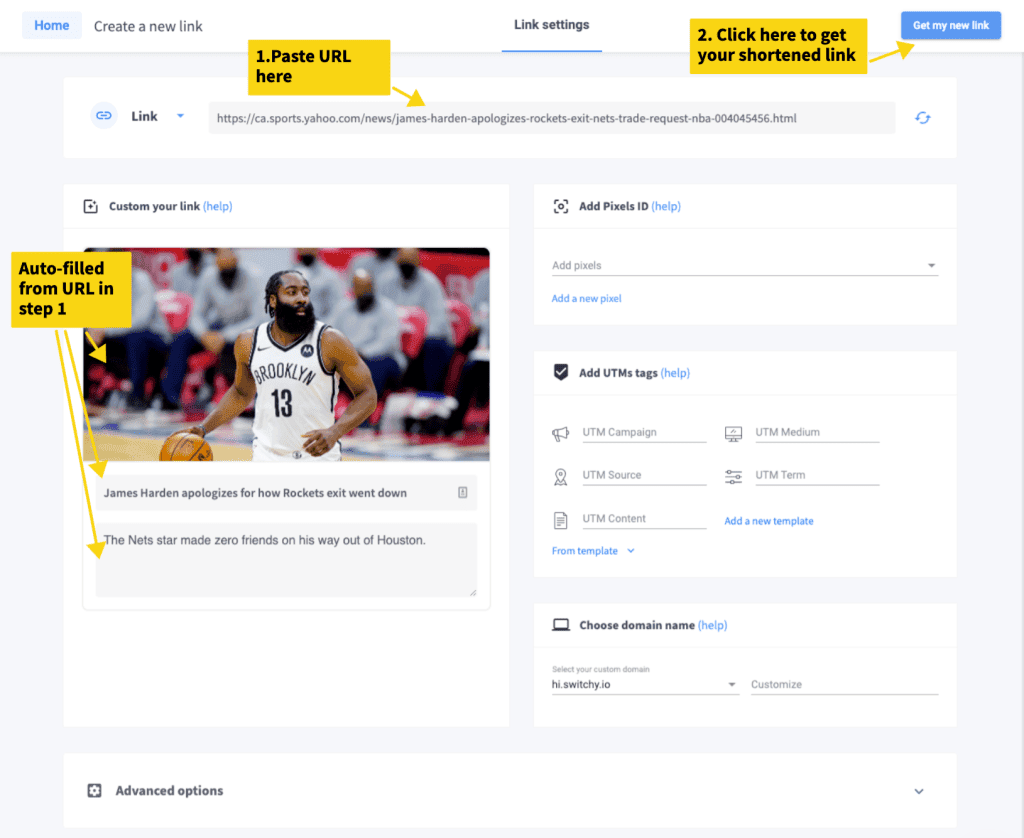Screen dimensions: 1024x838
Task: Expand the From template dropdown
Action: click(x=593, y=551)
